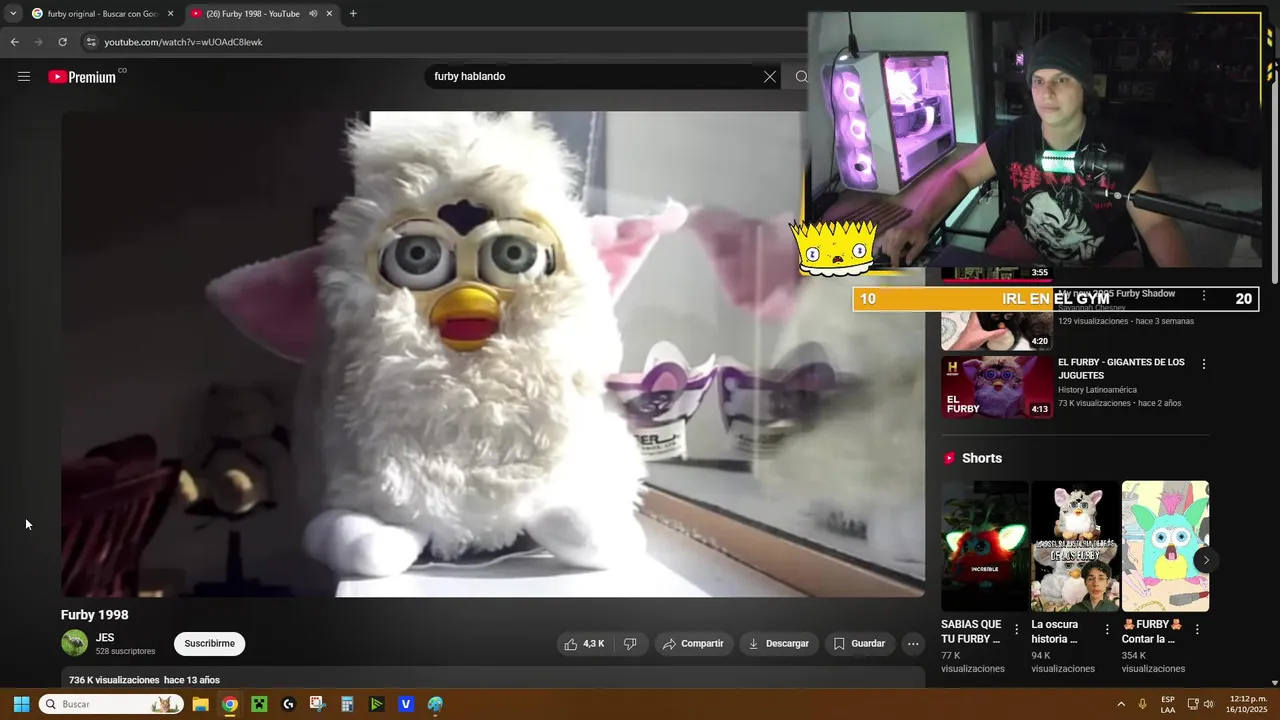Show next Shorts with the arrow
Screen dimensions: 1280x720
tap(1206, 560)
